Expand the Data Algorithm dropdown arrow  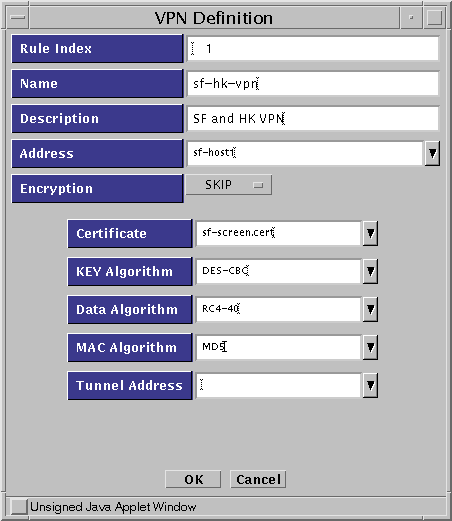[370, 309]
